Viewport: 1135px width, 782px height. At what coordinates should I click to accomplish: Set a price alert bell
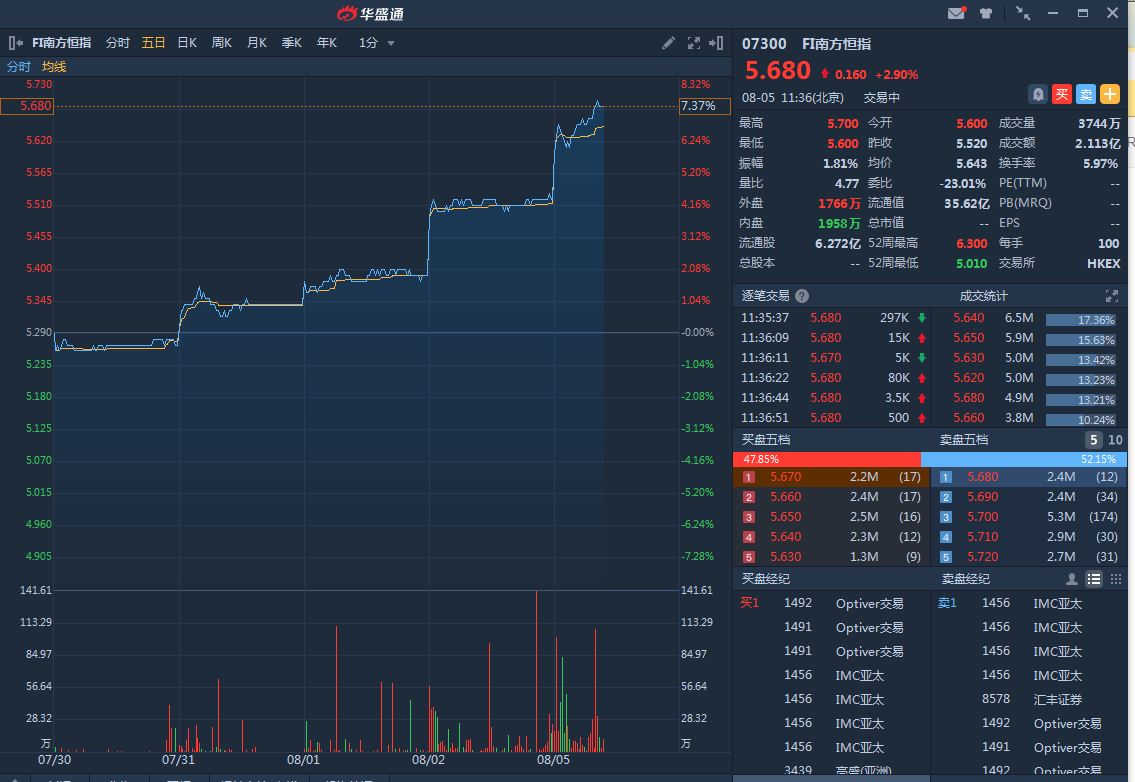1038,94
